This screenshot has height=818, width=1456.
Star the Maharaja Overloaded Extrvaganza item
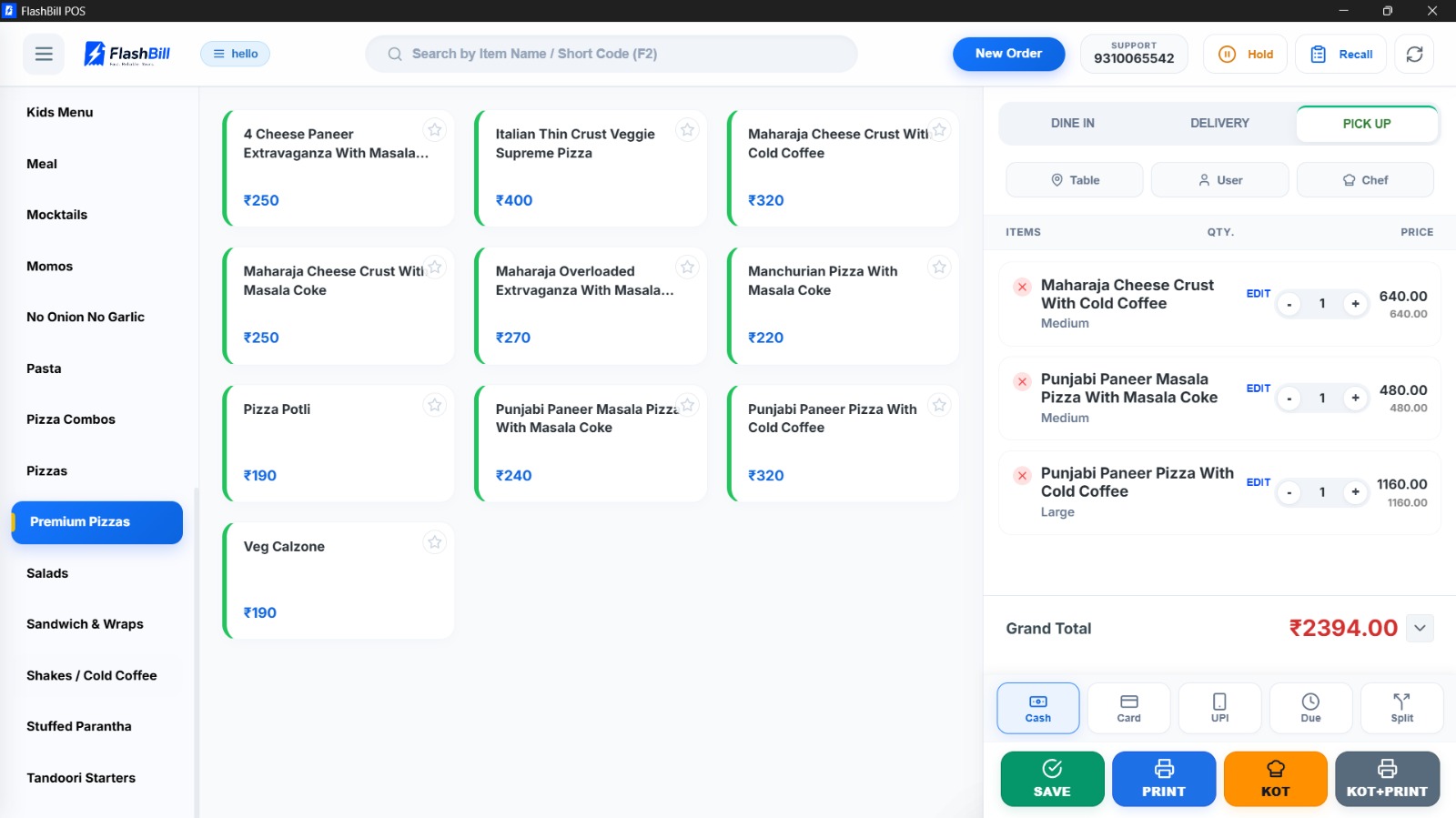(687, 268)
